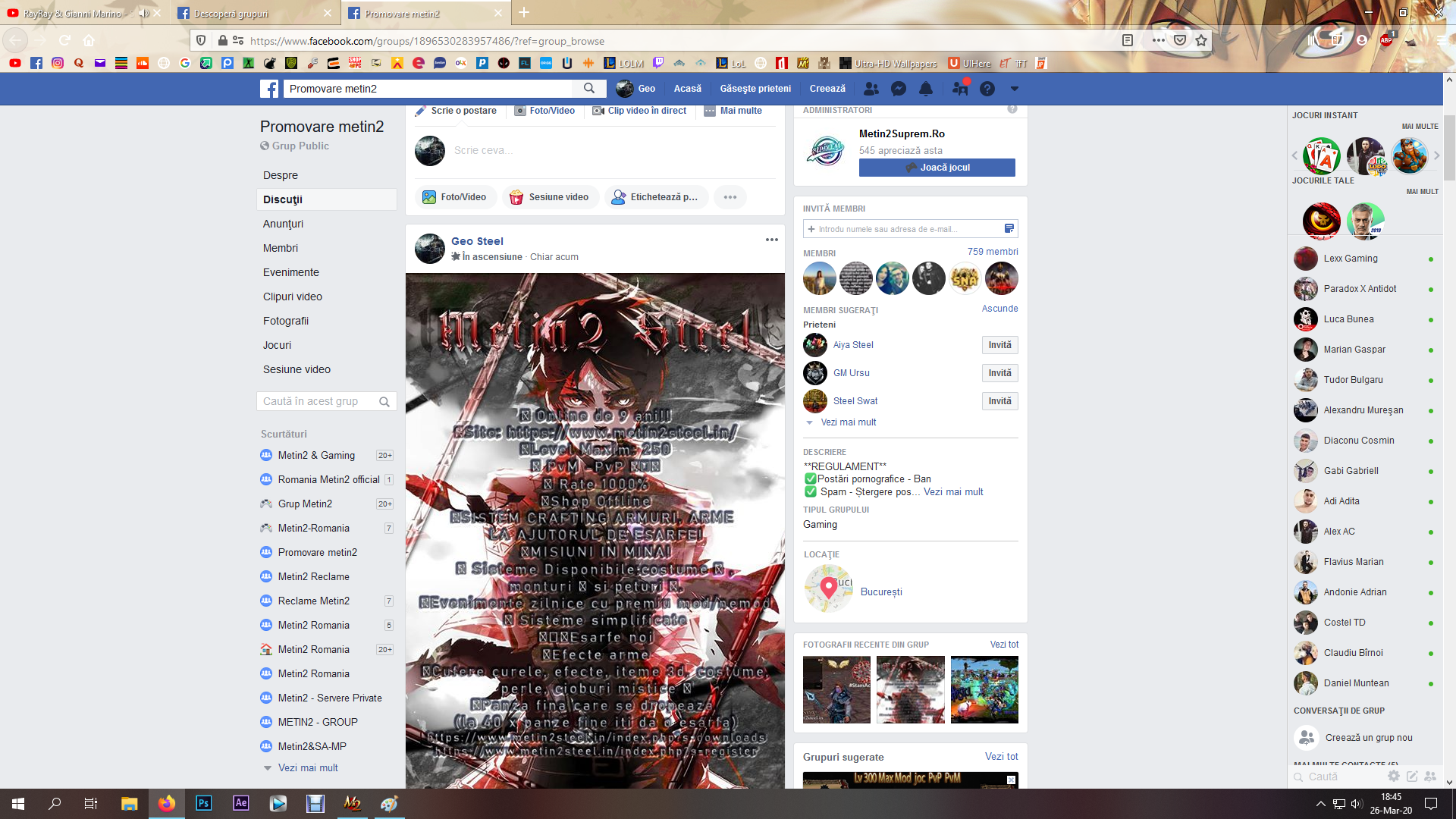Expand Vezi mai mult under shortcuts
This screenshot has height=819, width=1456.
click(x=307, y=767)
